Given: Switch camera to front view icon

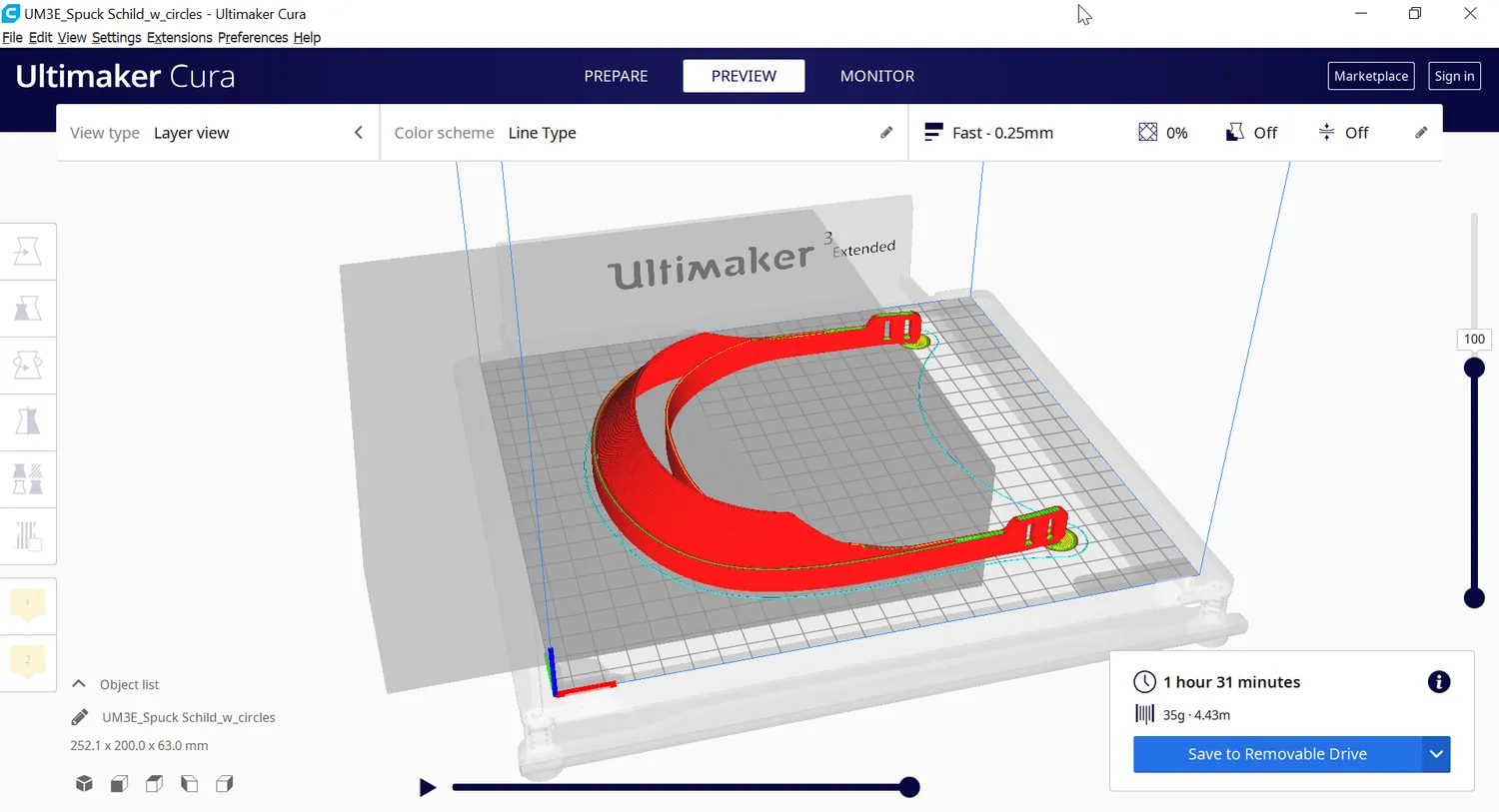Looking at the screenshot, I should (119, 784).
